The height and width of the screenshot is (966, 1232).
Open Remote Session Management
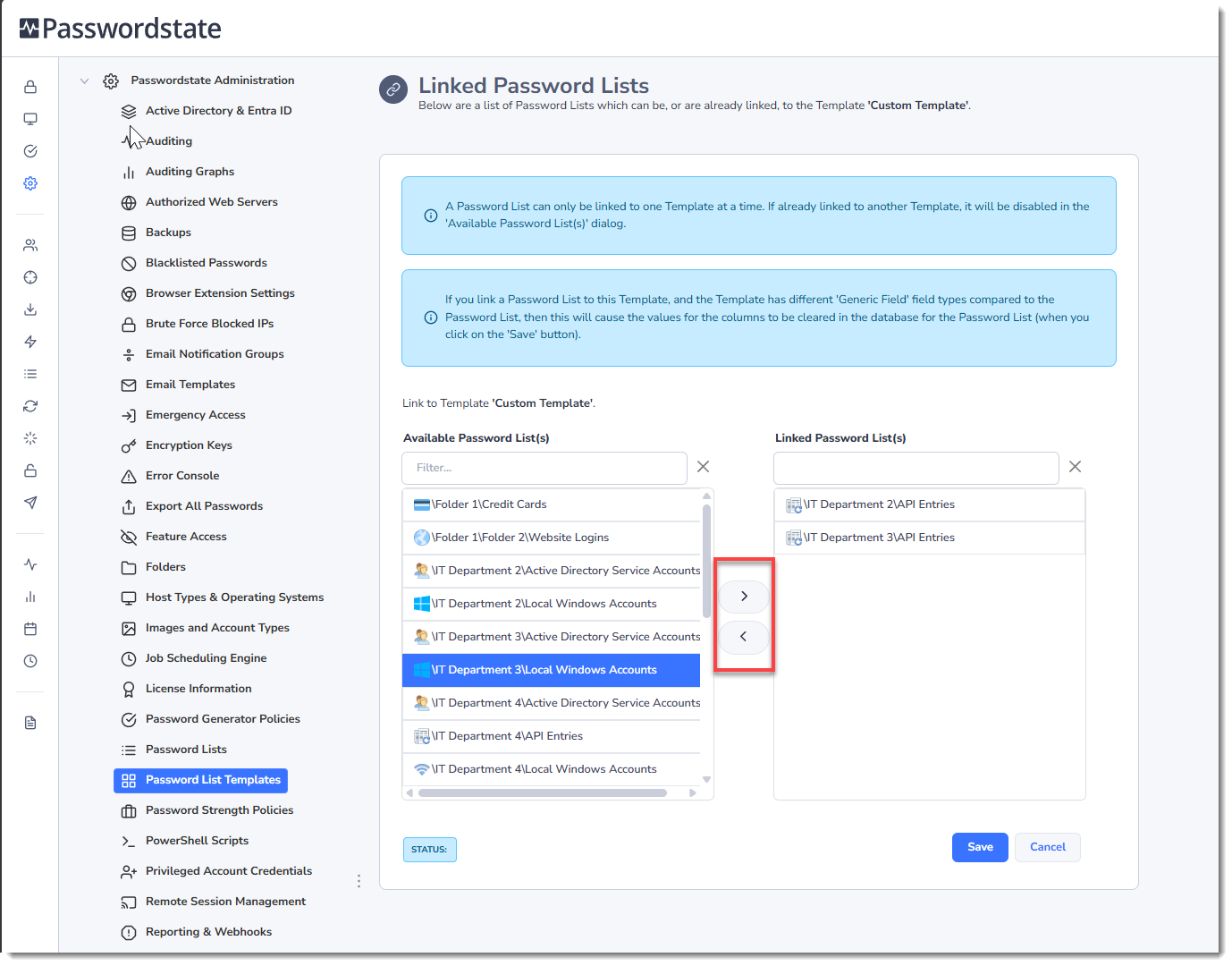[x=225, y=902]
